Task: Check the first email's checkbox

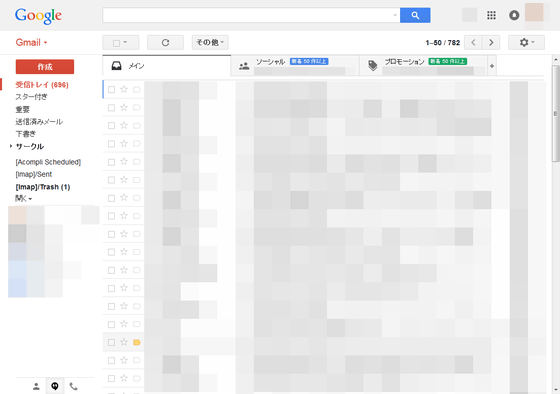Action: (111, 89)
